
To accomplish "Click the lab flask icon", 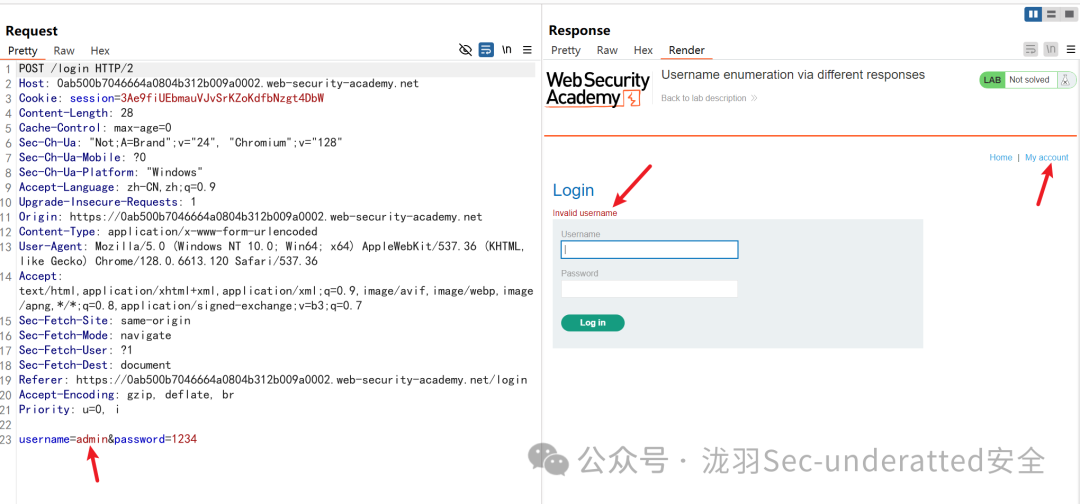I will (x=1066, y=80).
